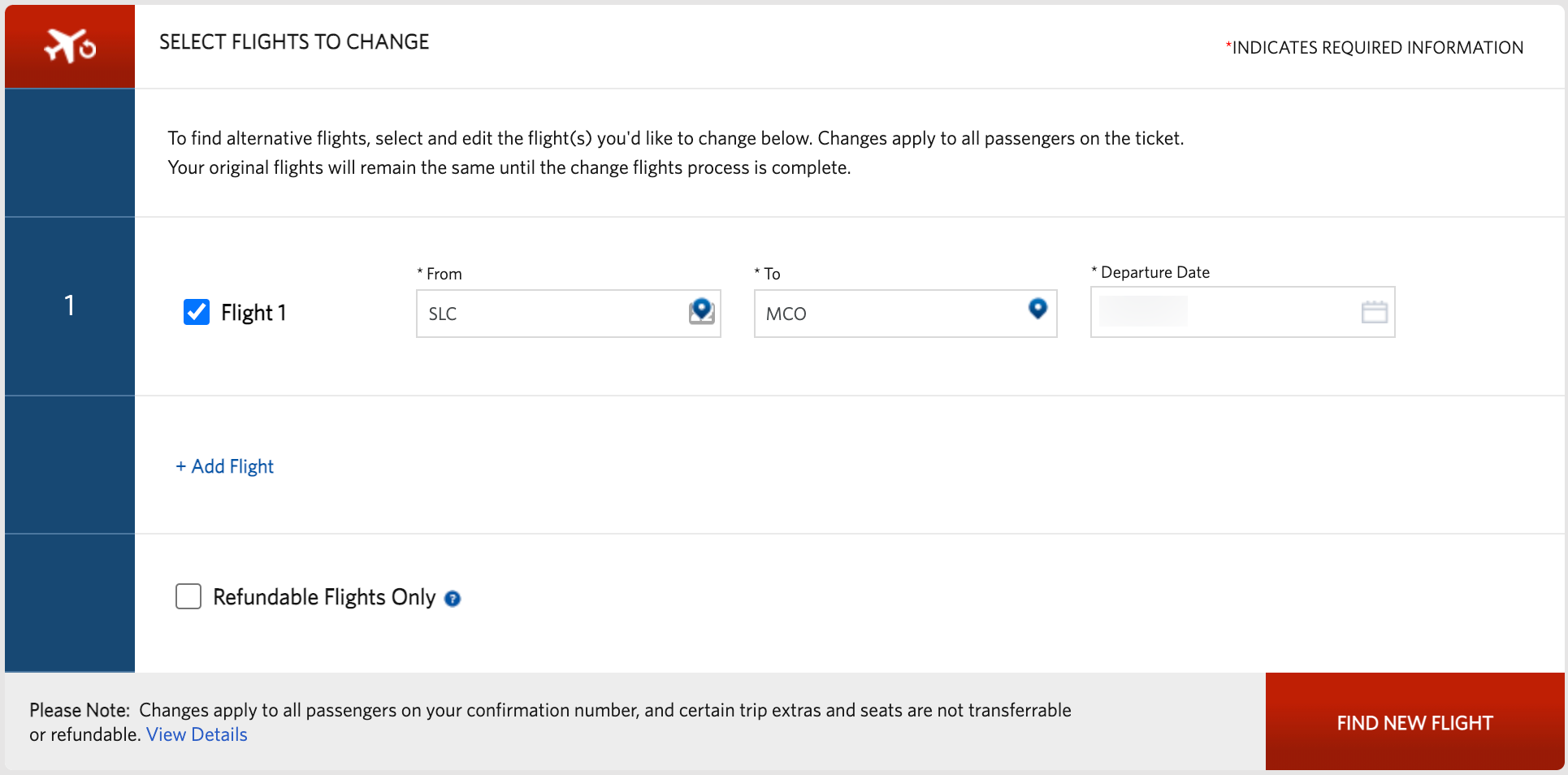Open the destination airport selector for MCO

pyautogui.click(x=1037, y=310)
